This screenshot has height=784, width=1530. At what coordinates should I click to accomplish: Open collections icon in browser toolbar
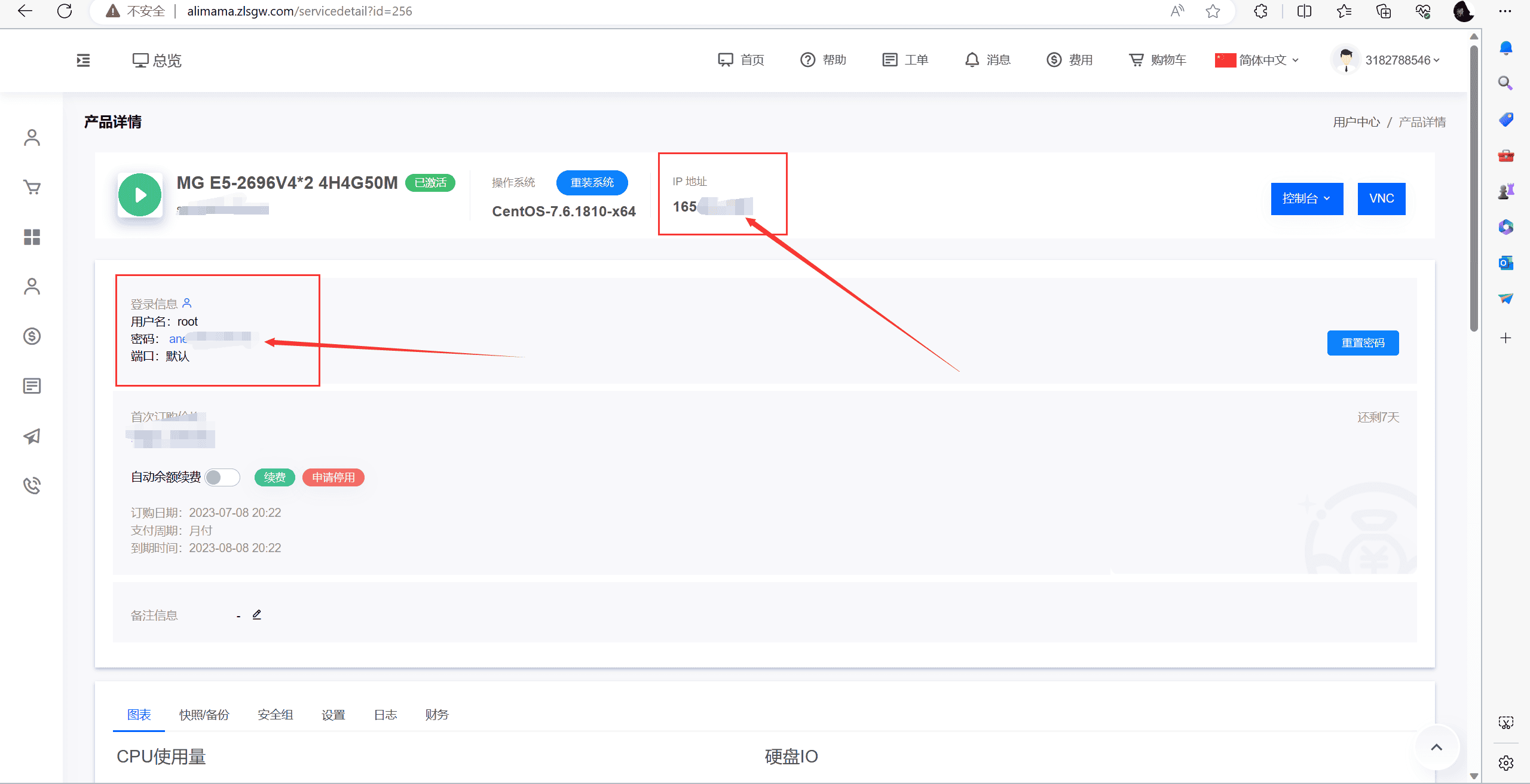click(1384, 11)
